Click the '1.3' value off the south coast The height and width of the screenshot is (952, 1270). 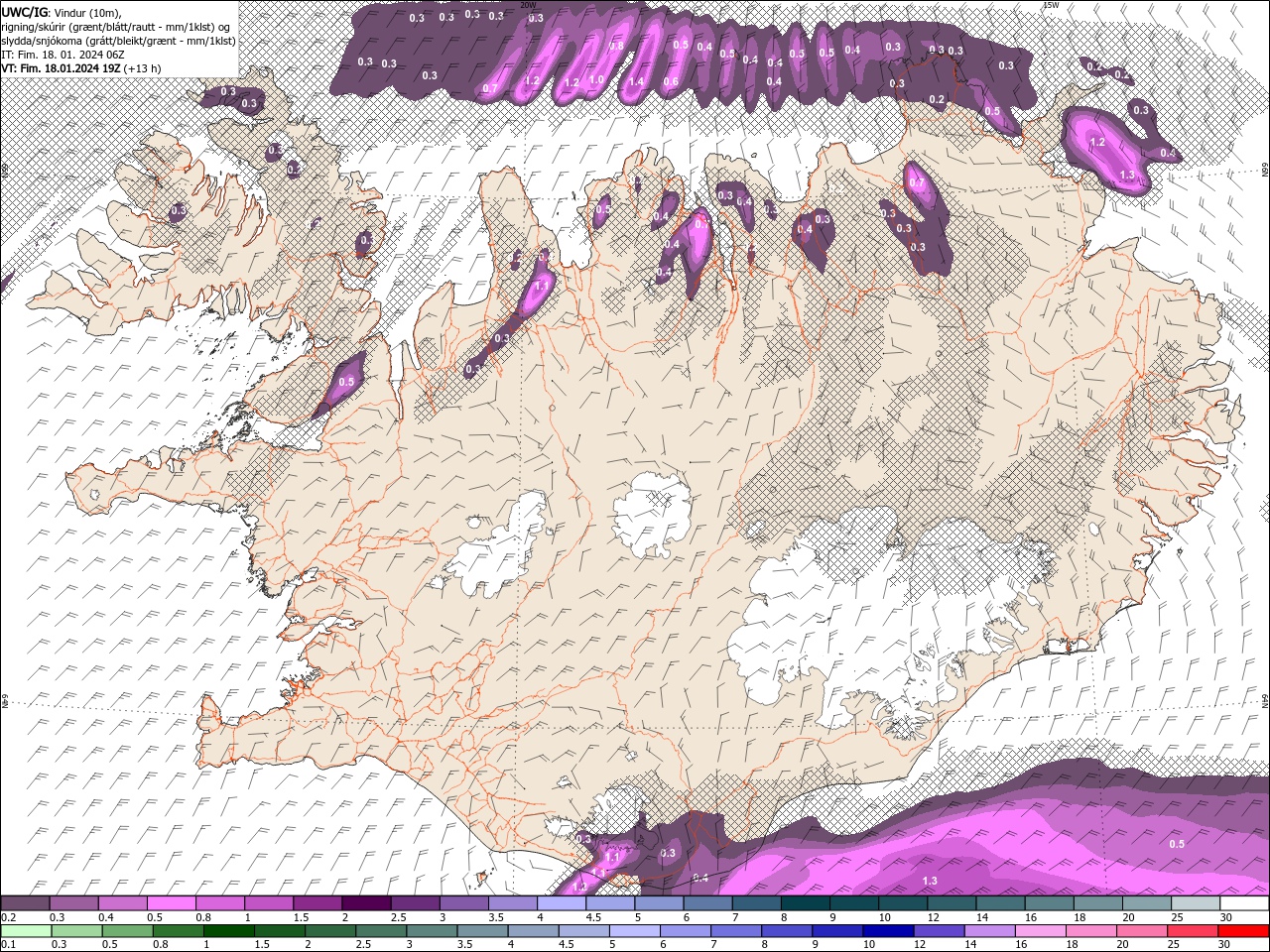tap(930, 881)
